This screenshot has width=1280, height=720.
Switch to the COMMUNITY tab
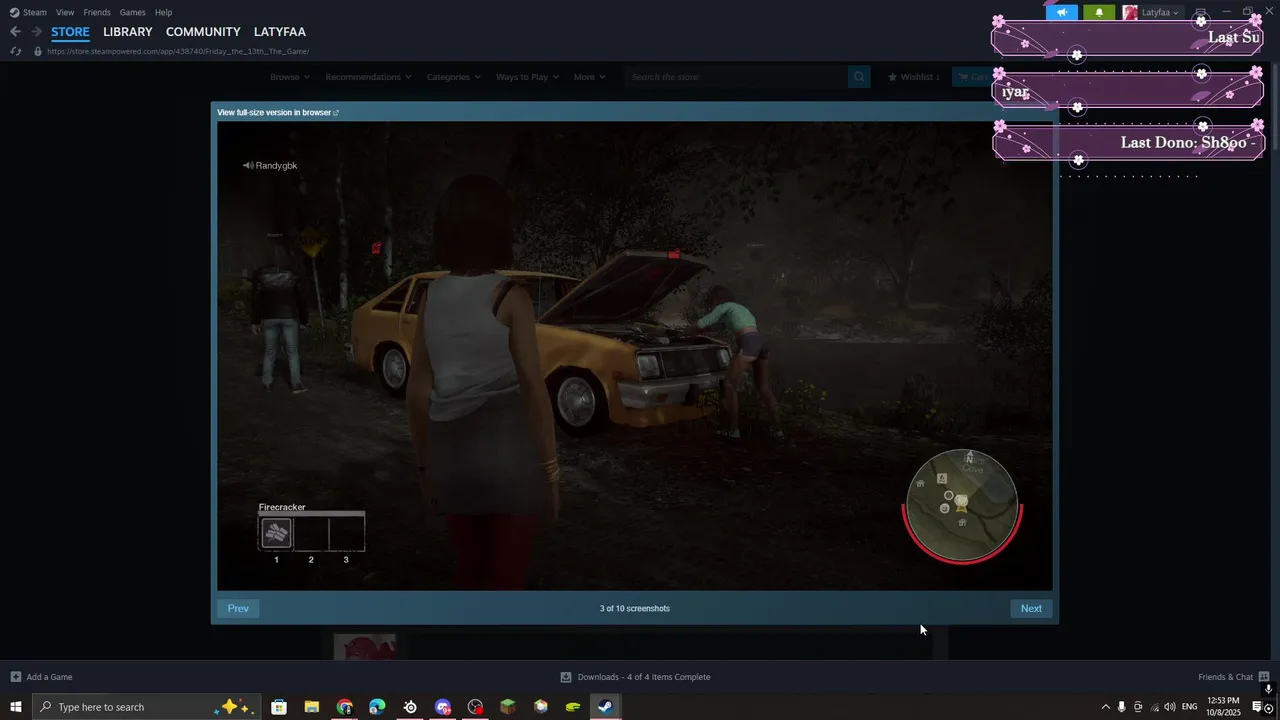203,32
